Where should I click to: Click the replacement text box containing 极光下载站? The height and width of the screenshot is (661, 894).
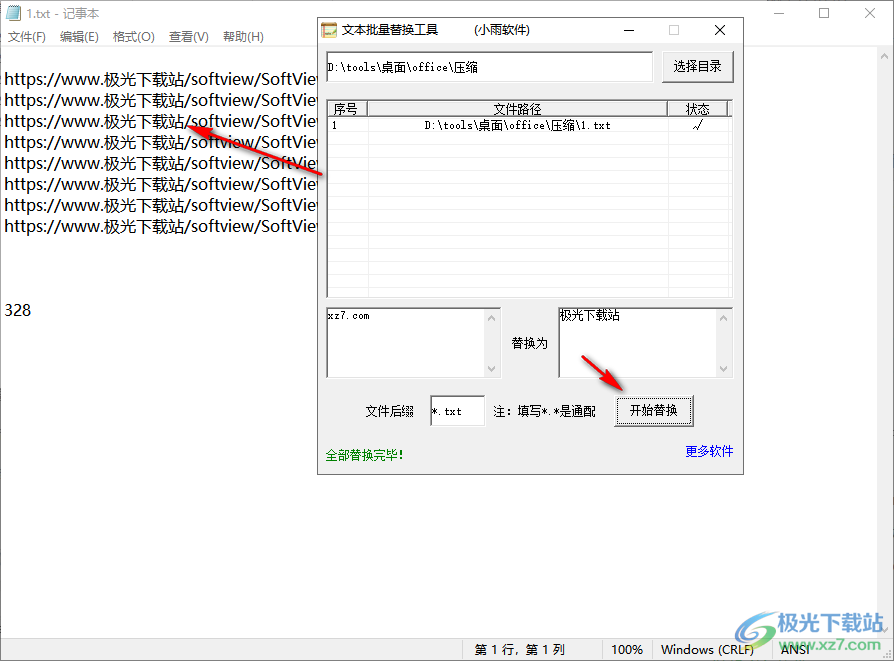click(637, 343)
